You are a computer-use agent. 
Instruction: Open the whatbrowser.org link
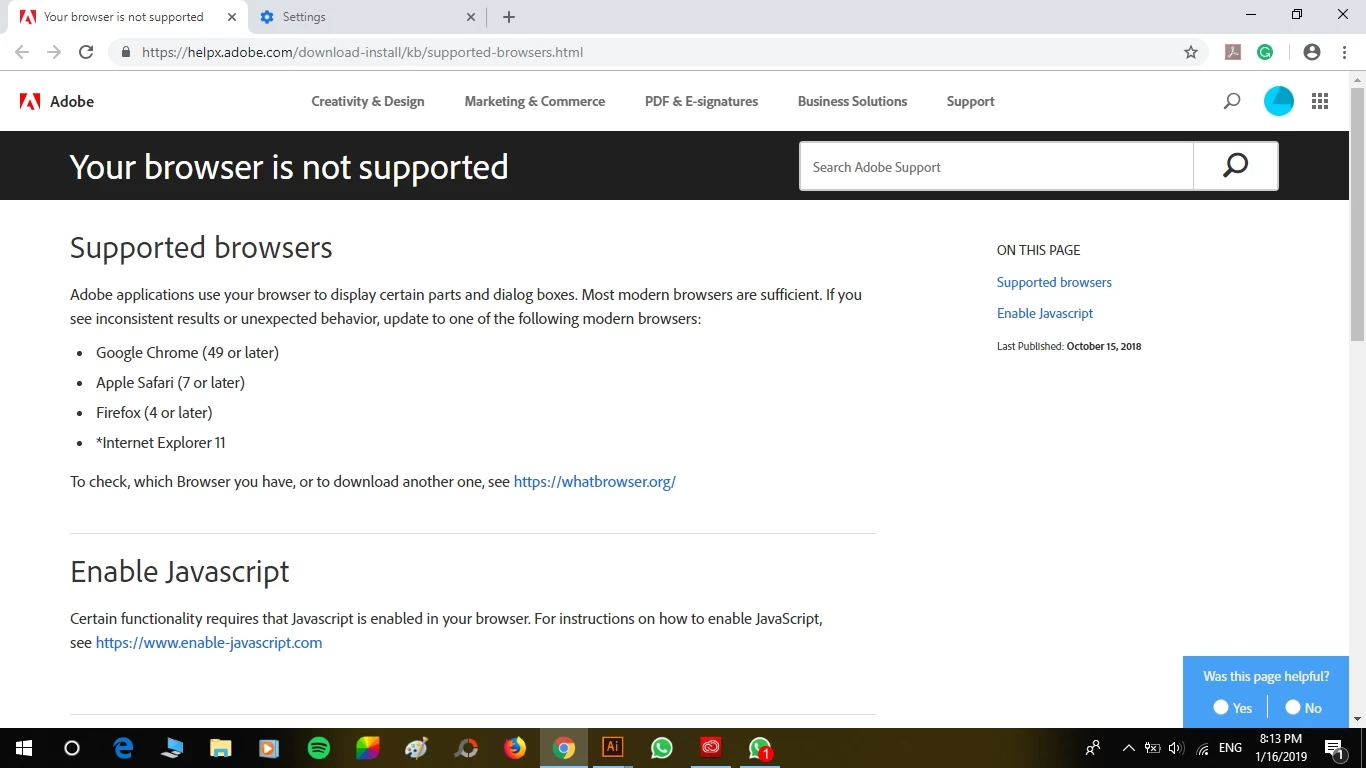click(595, 481)
